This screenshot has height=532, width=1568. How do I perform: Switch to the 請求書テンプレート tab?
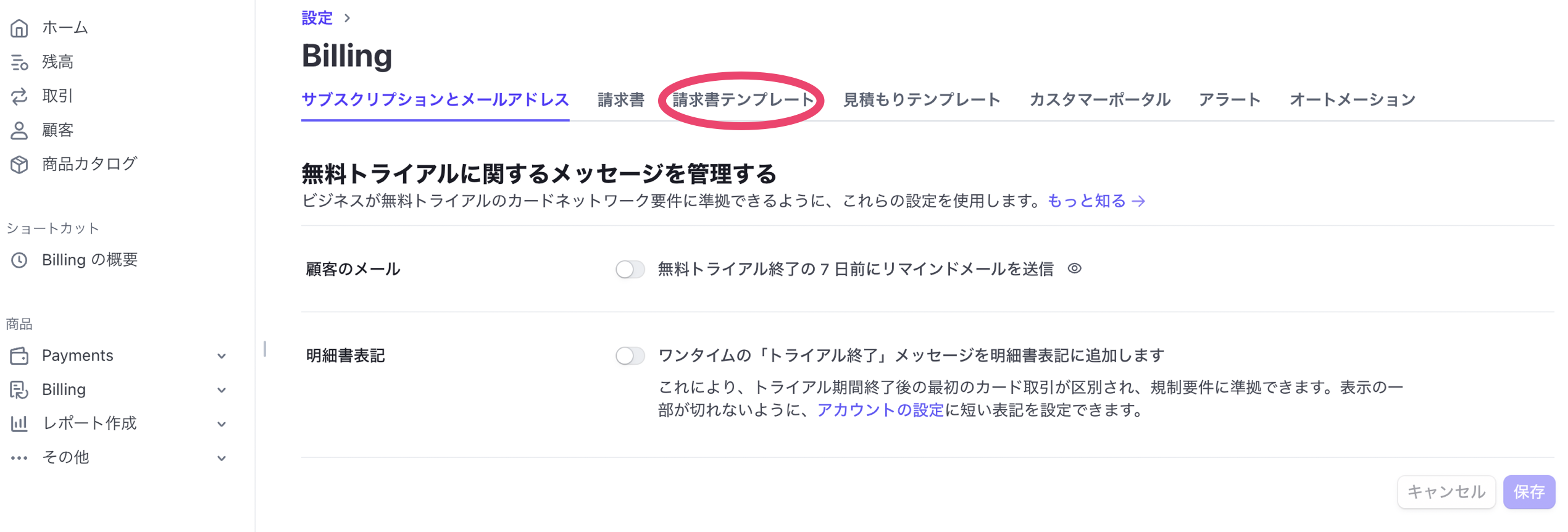coord(743,100)
